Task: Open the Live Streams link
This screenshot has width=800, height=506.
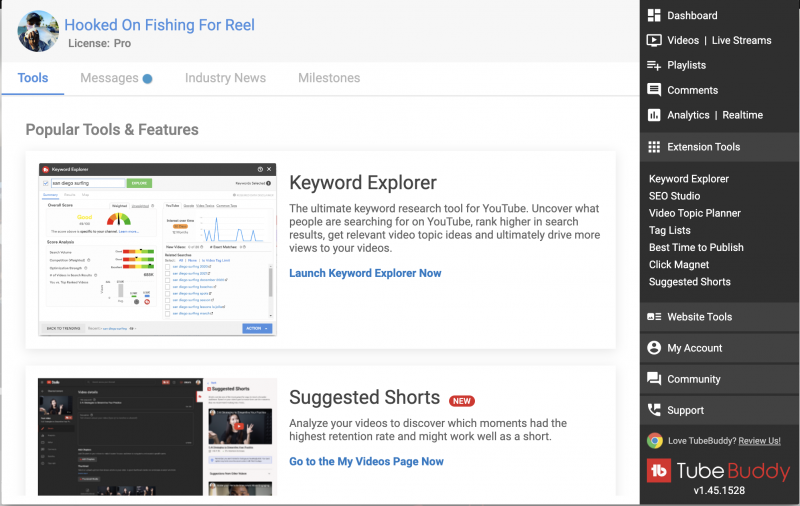Action: tap(741, 41)
